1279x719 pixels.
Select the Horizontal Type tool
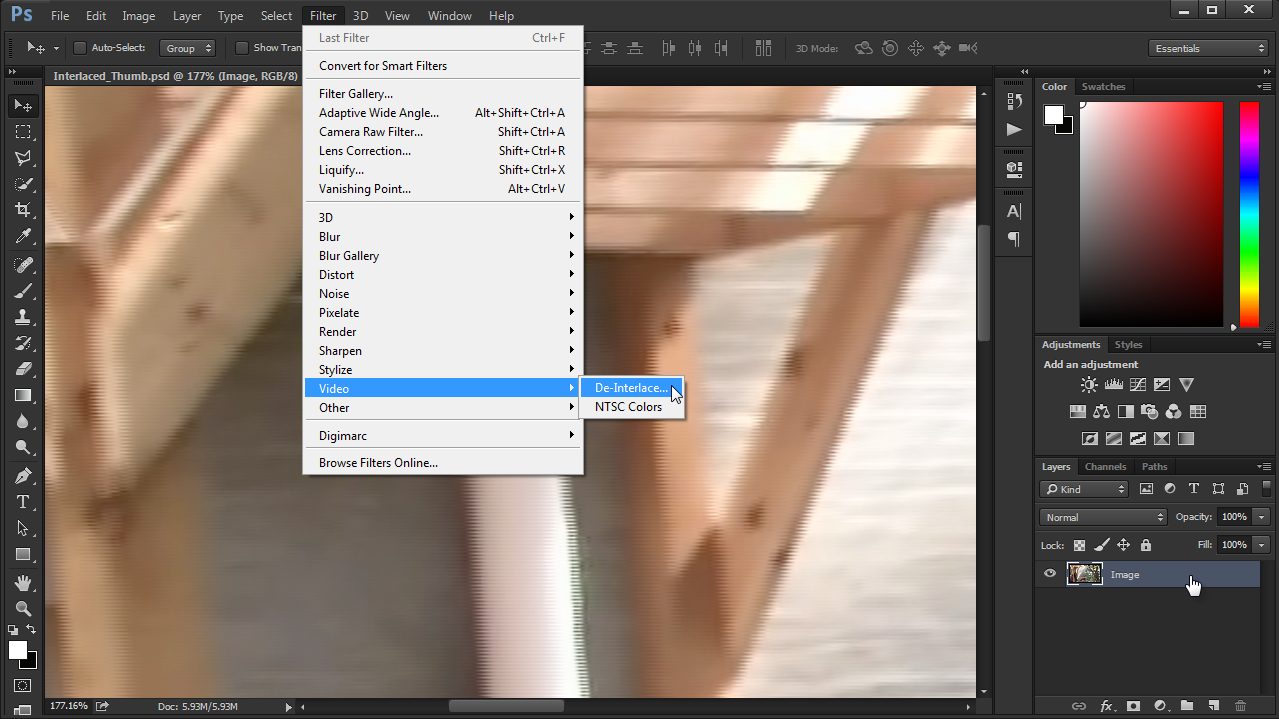click(22, 502)
